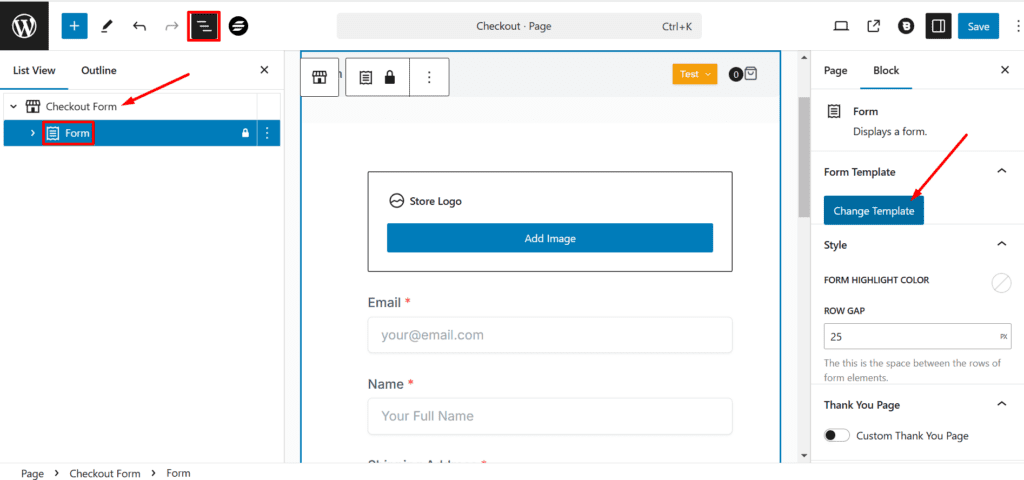
Task: Open the block inserter plus button
Action: [74, 26]
